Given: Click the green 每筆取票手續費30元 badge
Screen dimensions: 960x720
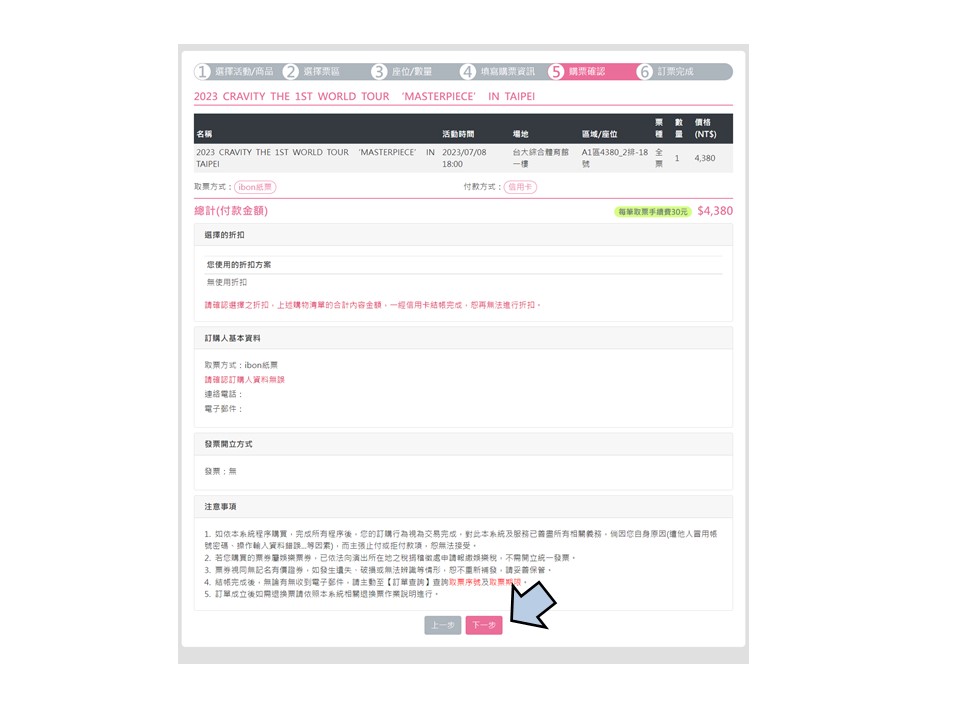Looking at the screenshot, I should pos(653,212).
